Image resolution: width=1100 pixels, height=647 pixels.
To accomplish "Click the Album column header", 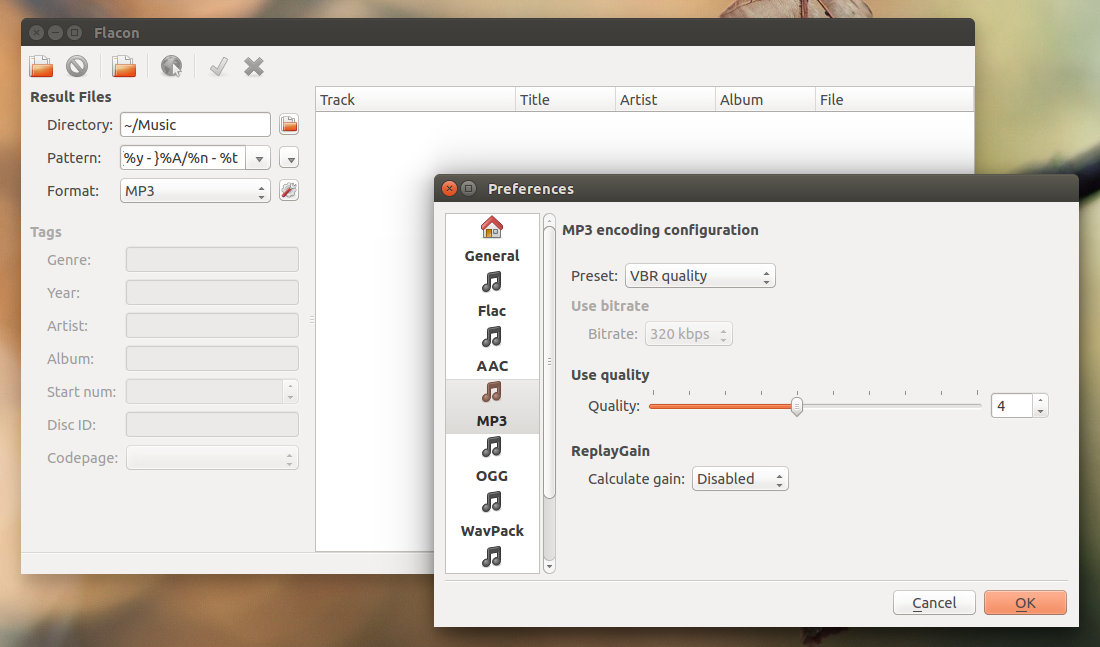I will click(x=765, y=100).
